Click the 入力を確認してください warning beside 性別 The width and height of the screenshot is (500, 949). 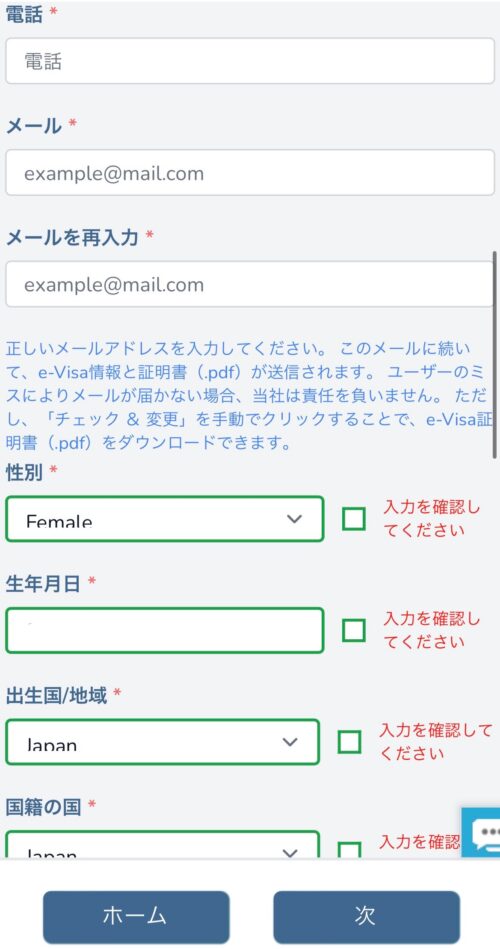[x=432, y=519]
